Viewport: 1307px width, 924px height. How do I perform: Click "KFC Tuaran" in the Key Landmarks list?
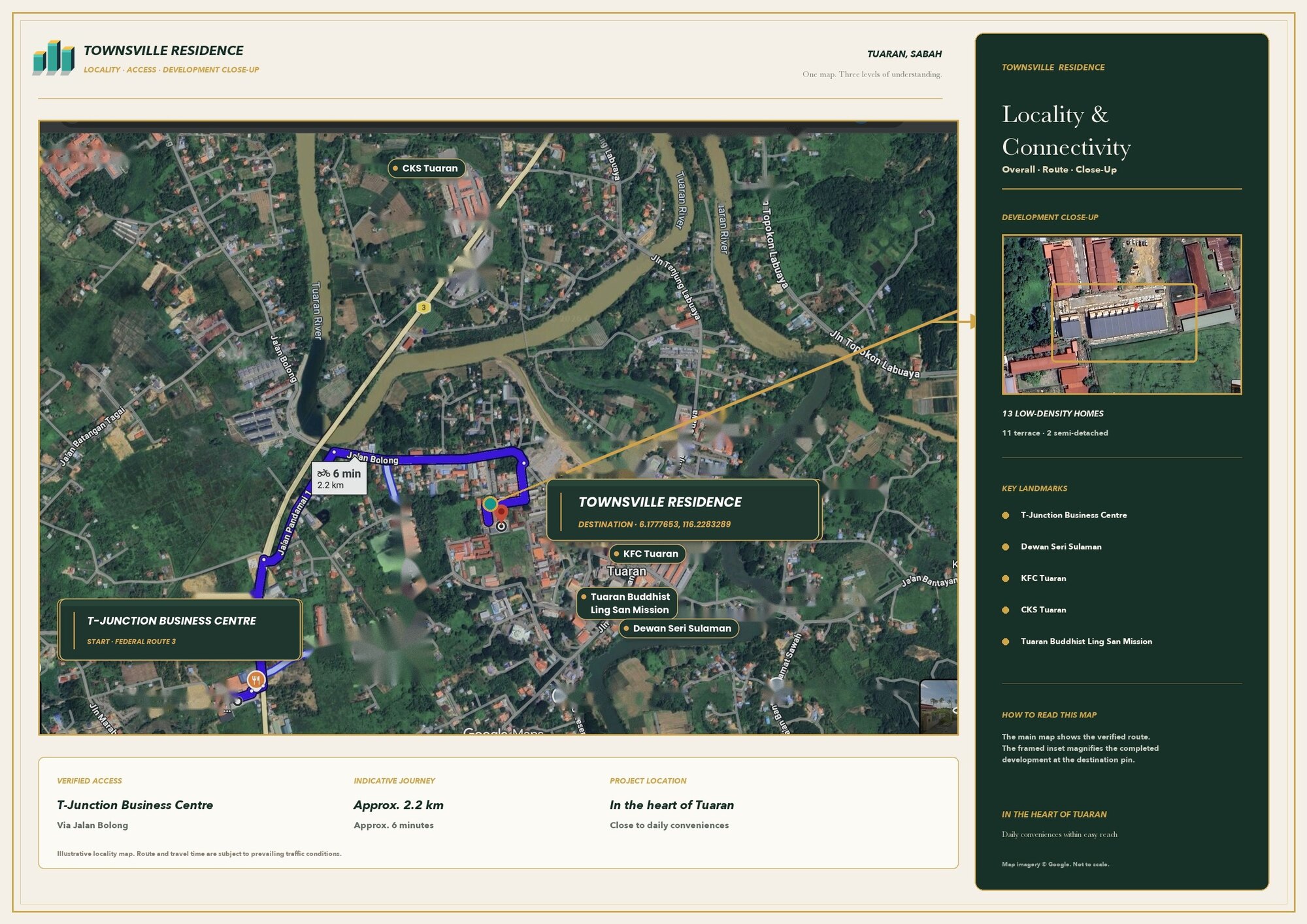pos(1044,578)
